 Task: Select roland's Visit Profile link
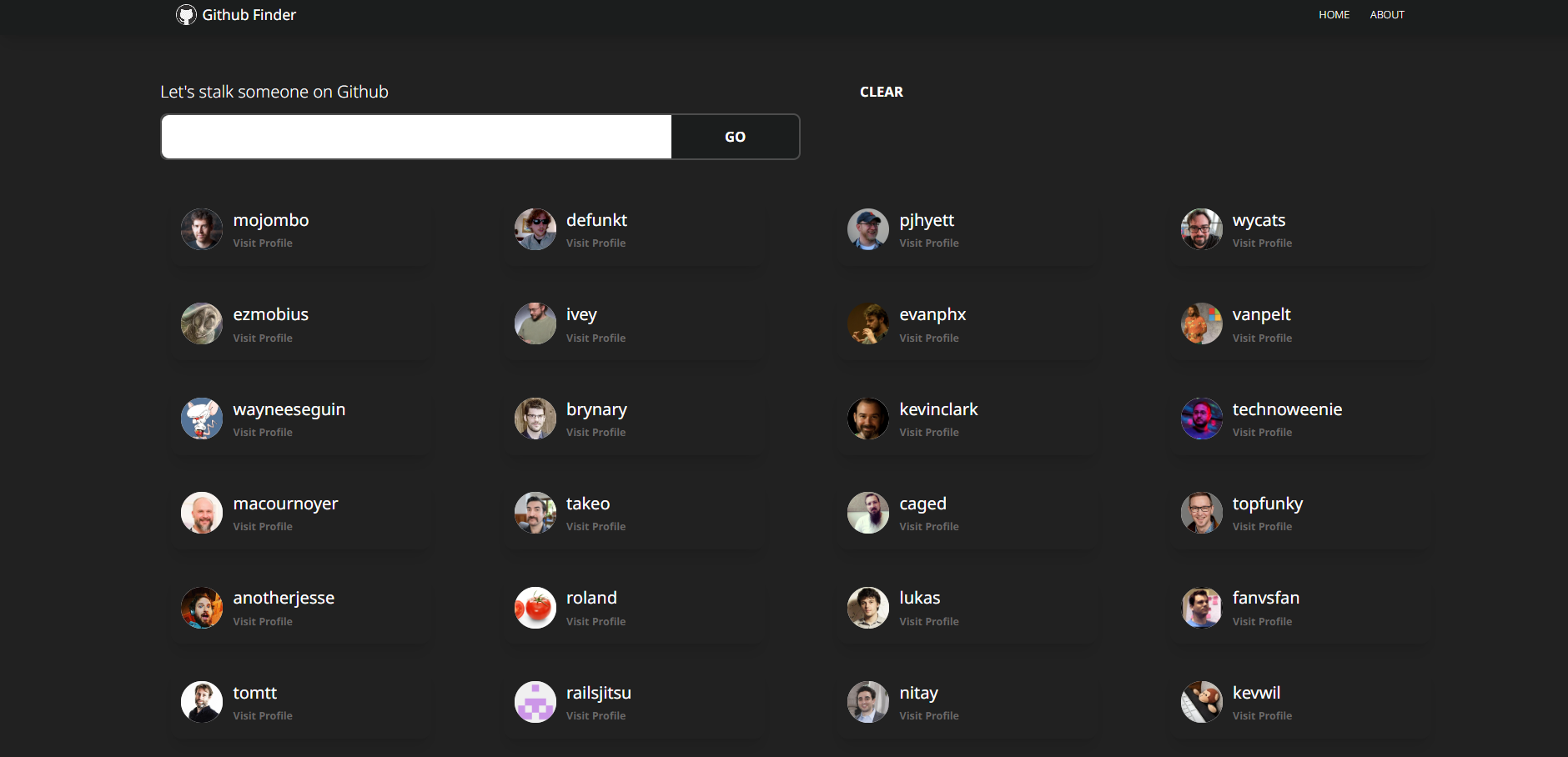point(596,622)
